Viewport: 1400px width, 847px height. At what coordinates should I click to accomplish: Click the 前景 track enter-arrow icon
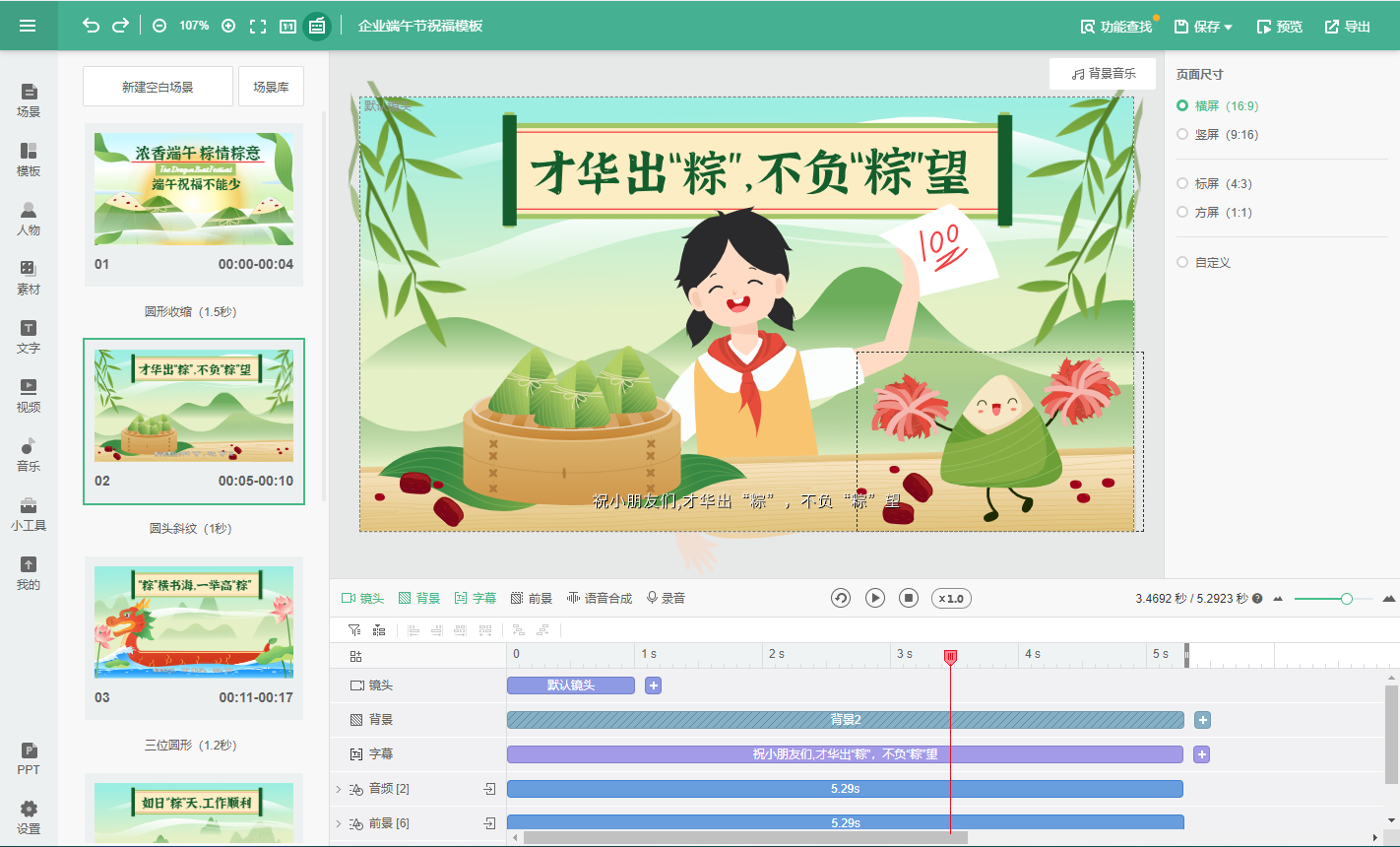489,823
